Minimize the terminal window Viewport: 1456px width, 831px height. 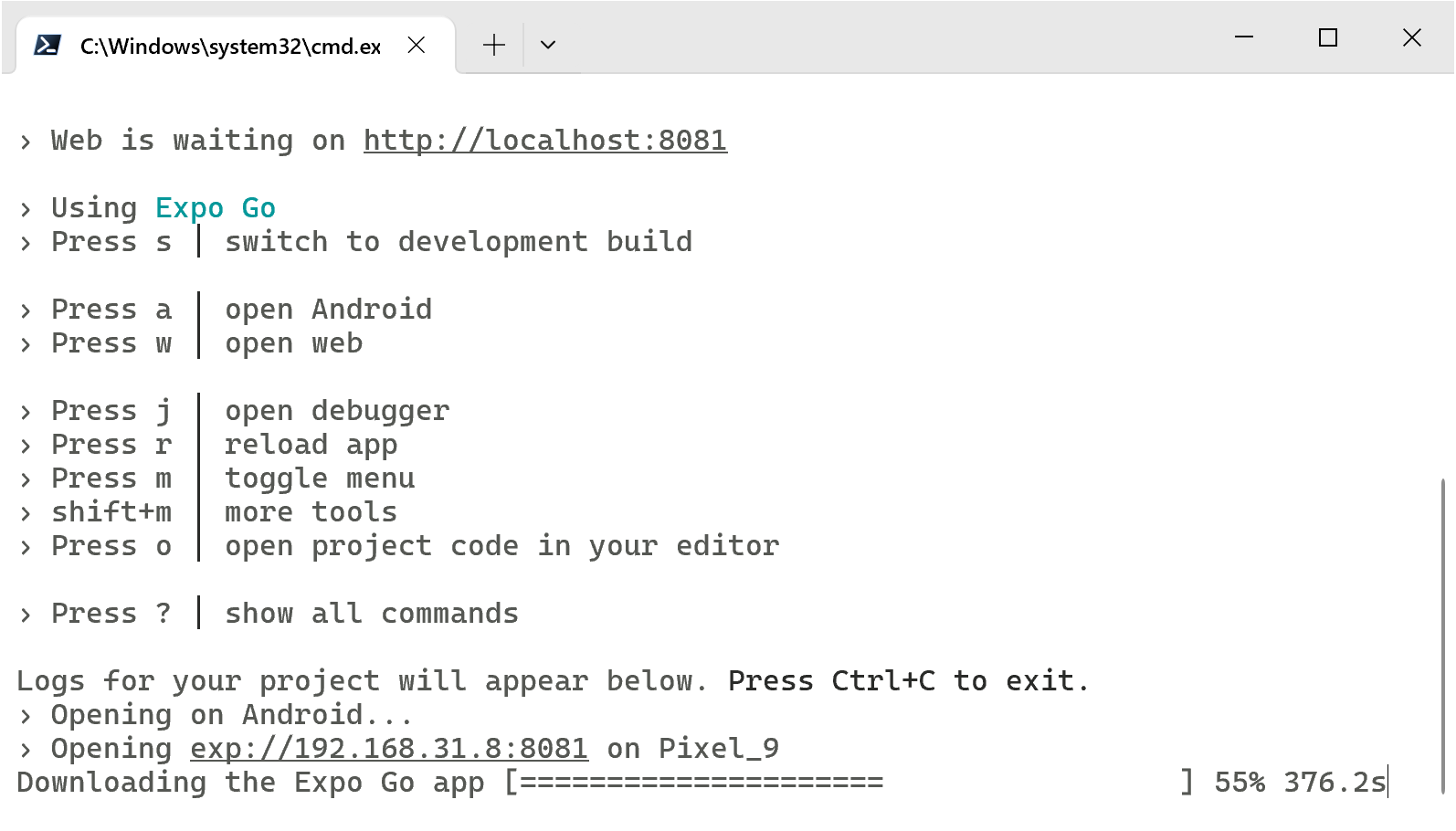(x=1243, y=38)
